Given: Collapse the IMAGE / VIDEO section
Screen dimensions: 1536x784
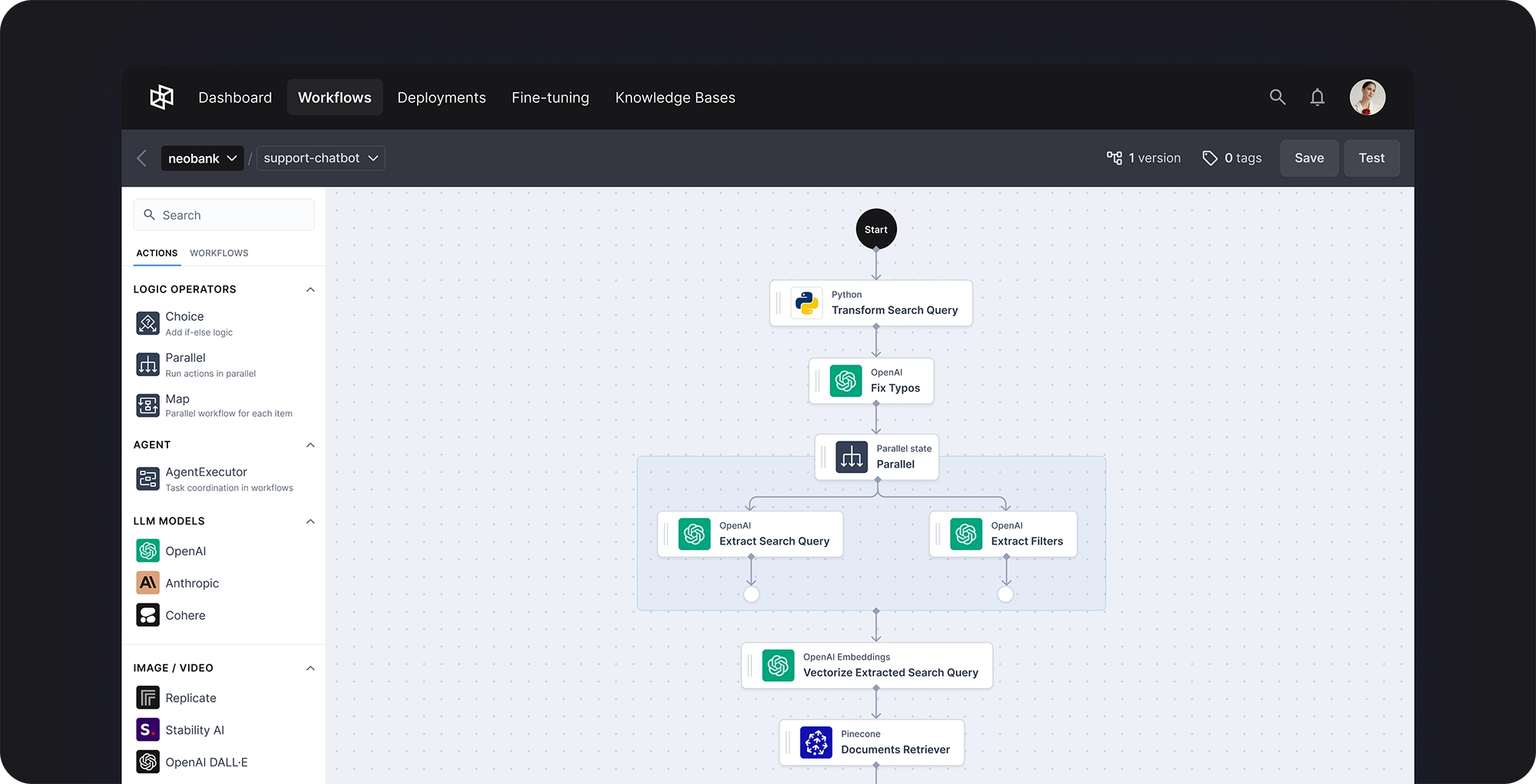Looking at the screenshot, I should tap(310, 668).
